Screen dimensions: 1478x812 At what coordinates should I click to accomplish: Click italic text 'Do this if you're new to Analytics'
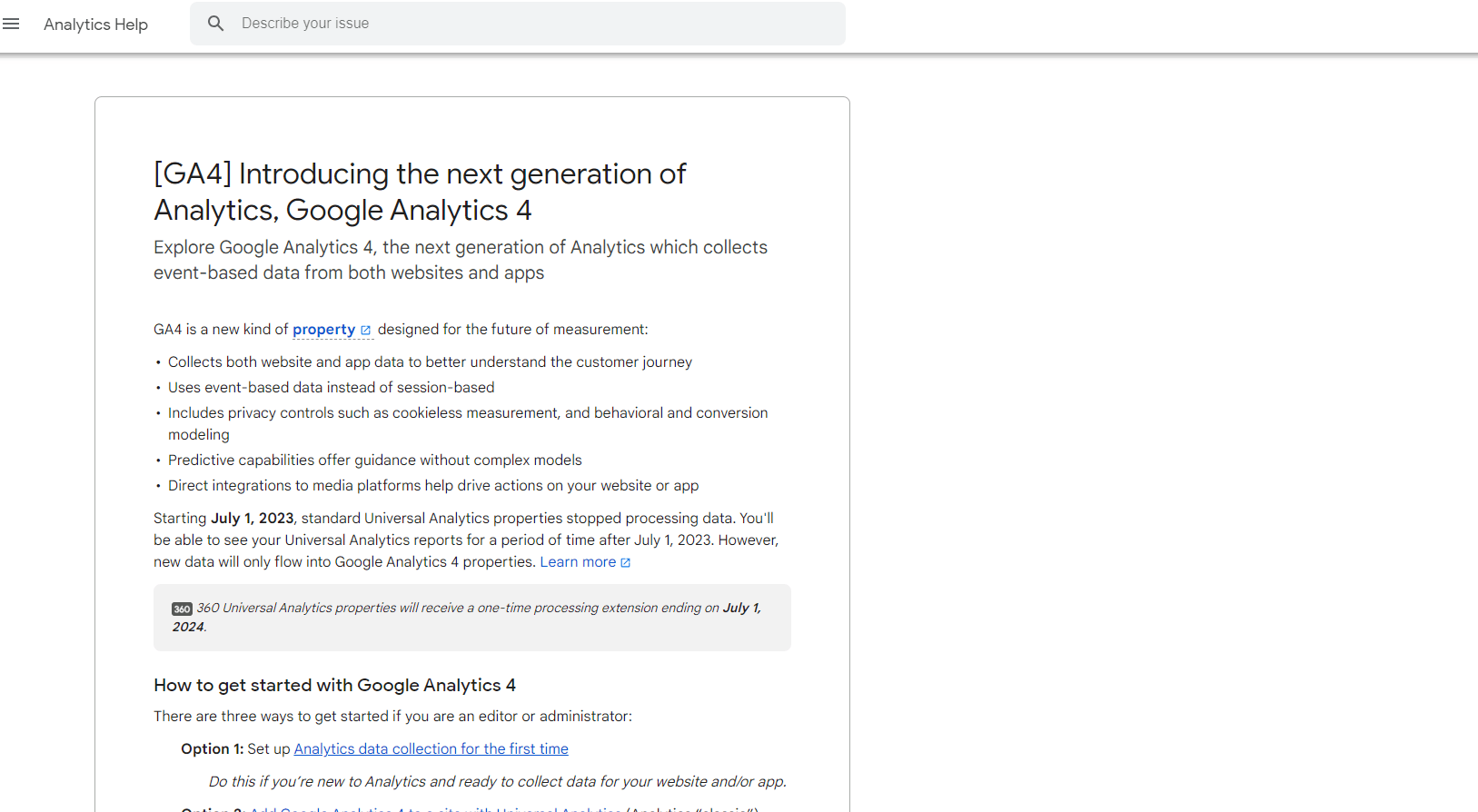498,782
